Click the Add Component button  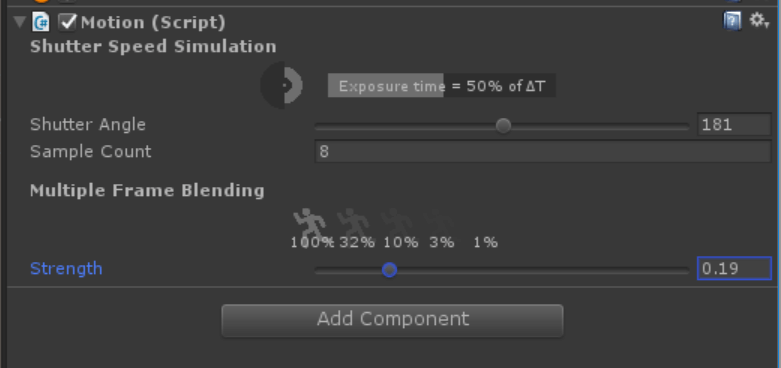click(x=392, y=321)
